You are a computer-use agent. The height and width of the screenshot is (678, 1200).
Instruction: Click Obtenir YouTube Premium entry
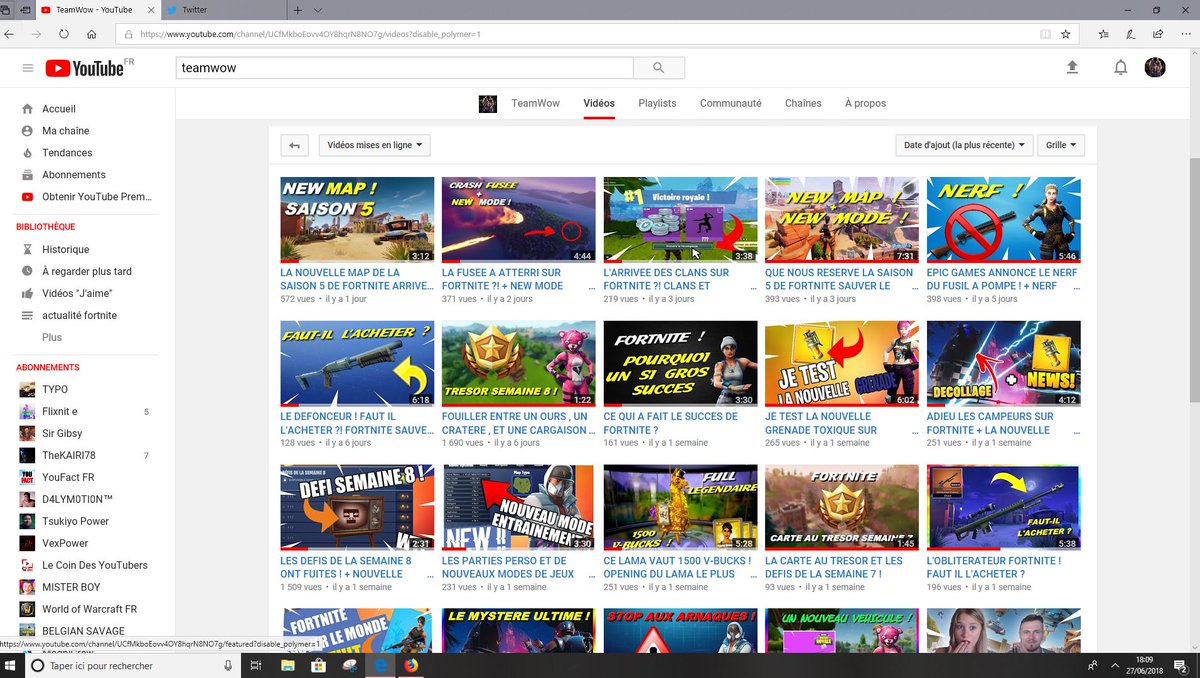pyautogui.click(x=97, y=197)
